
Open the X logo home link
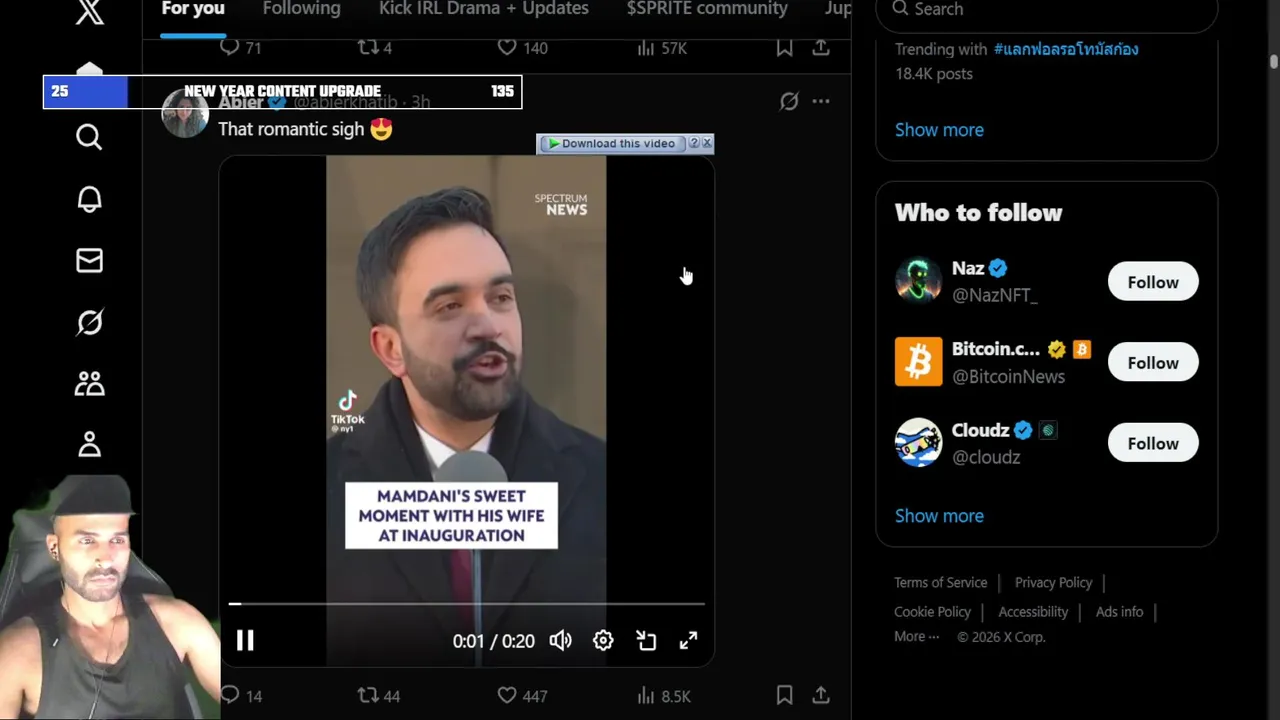(90, 12)
